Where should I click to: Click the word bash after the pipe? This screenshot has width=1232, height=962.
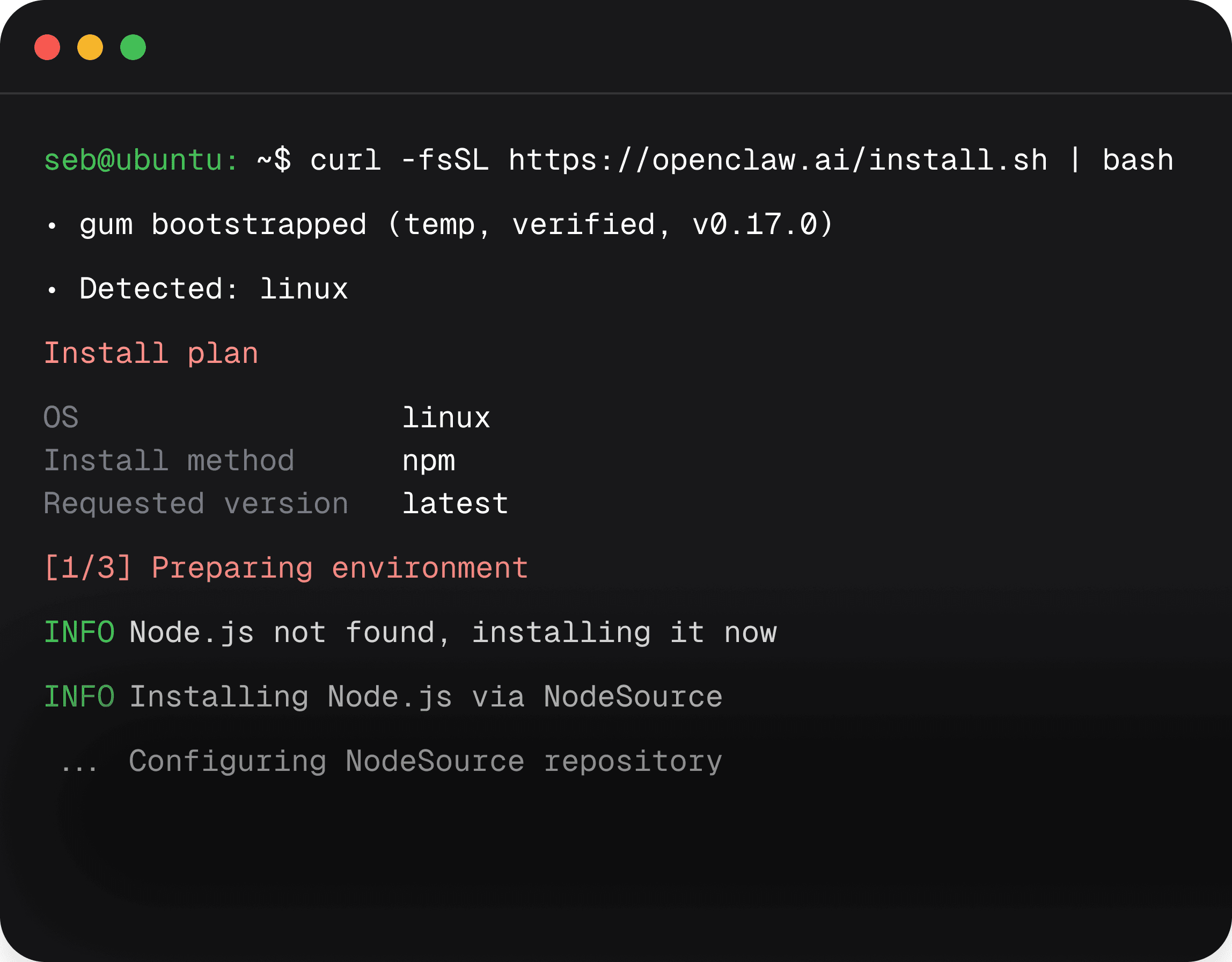(x=1137, y=160)
